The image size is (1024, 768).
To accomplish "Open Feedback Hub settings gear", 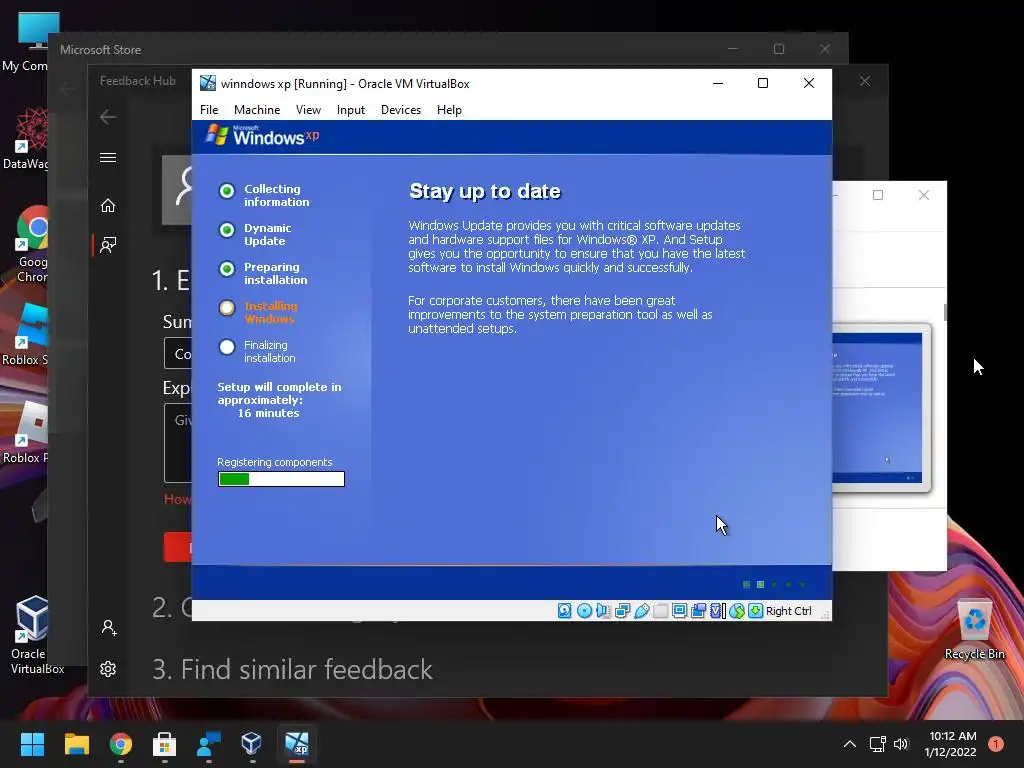I will 108,669.
